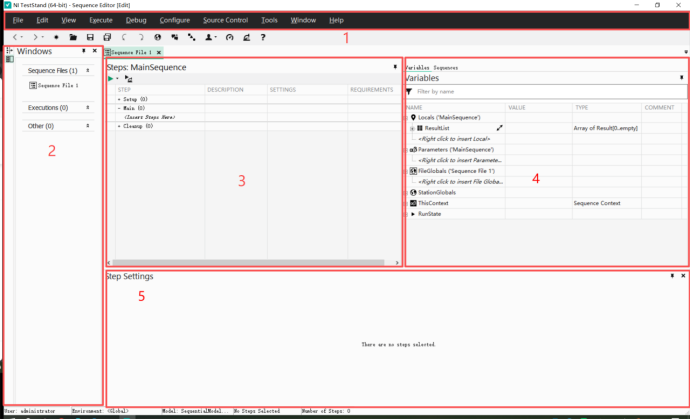Switch to the Variables tab

[417, 68]
